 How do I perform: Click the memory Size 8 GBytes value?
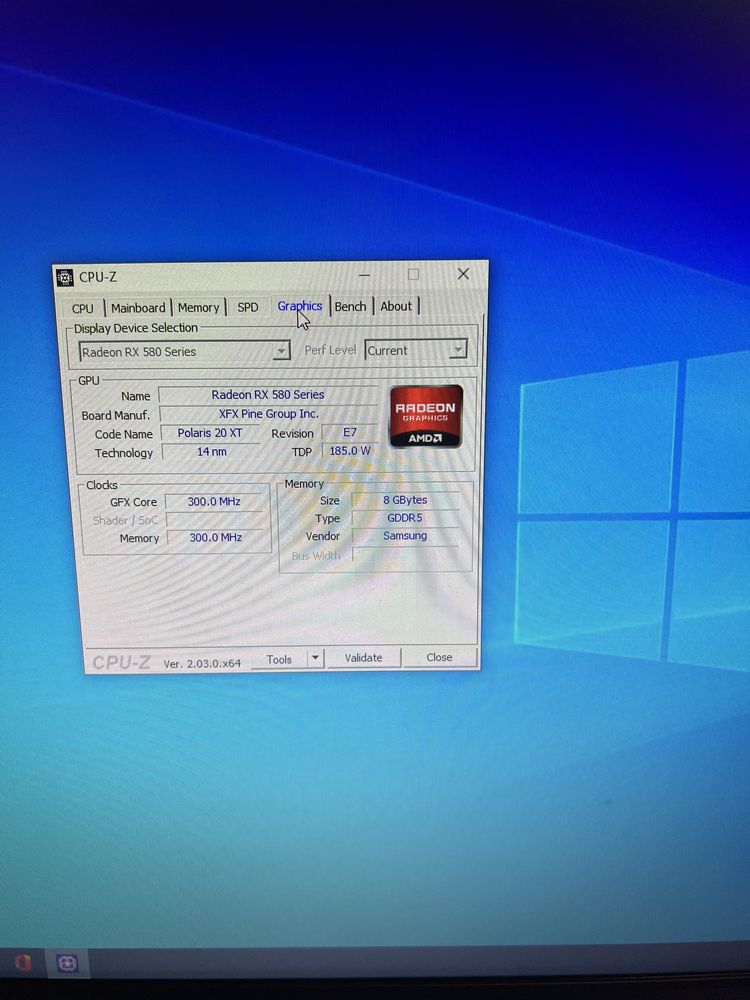[405, 500]
